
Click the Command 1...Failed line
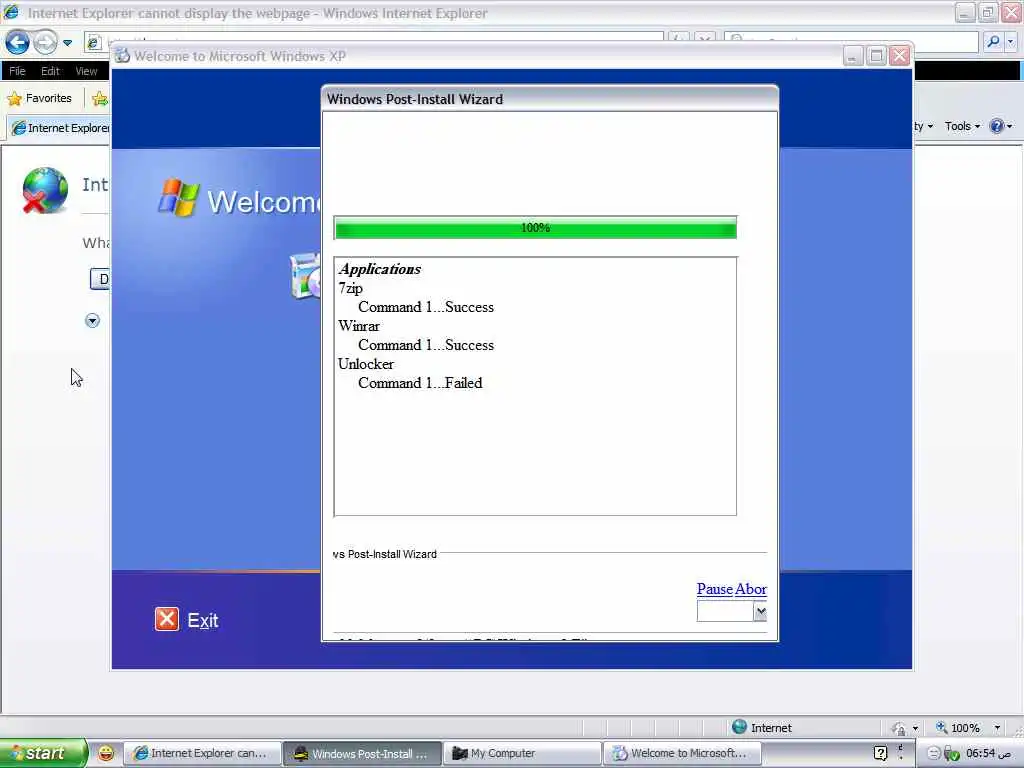point(420,383)
